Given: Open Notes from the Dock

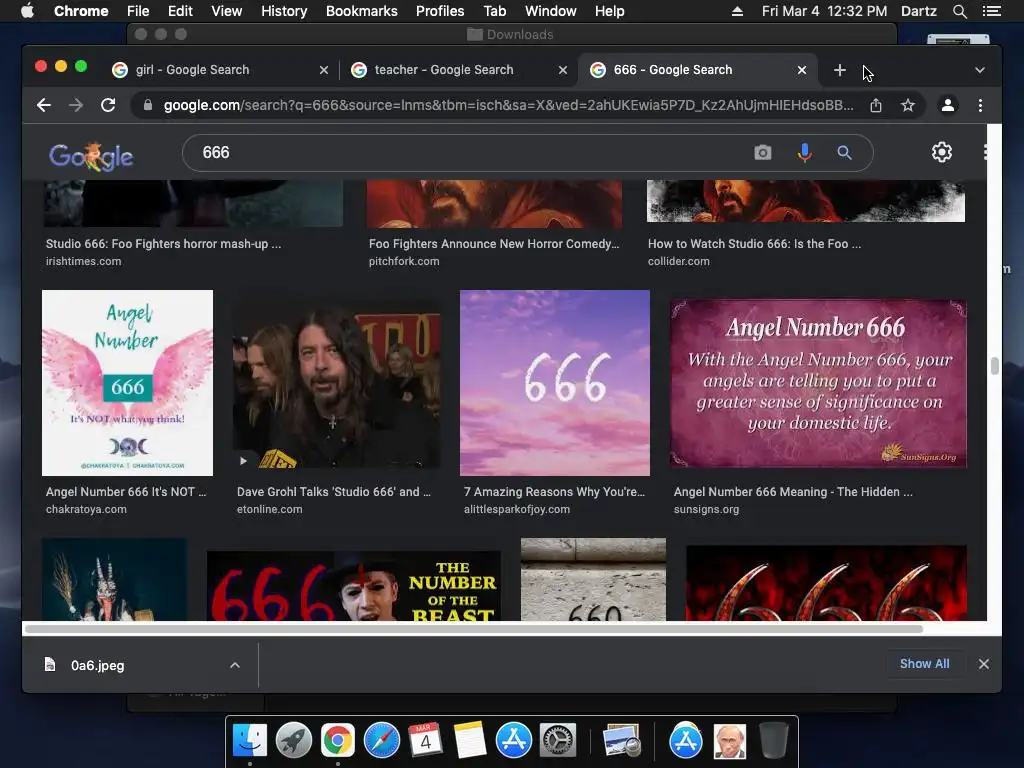Looking at the screenshot, I should [469, 741].
